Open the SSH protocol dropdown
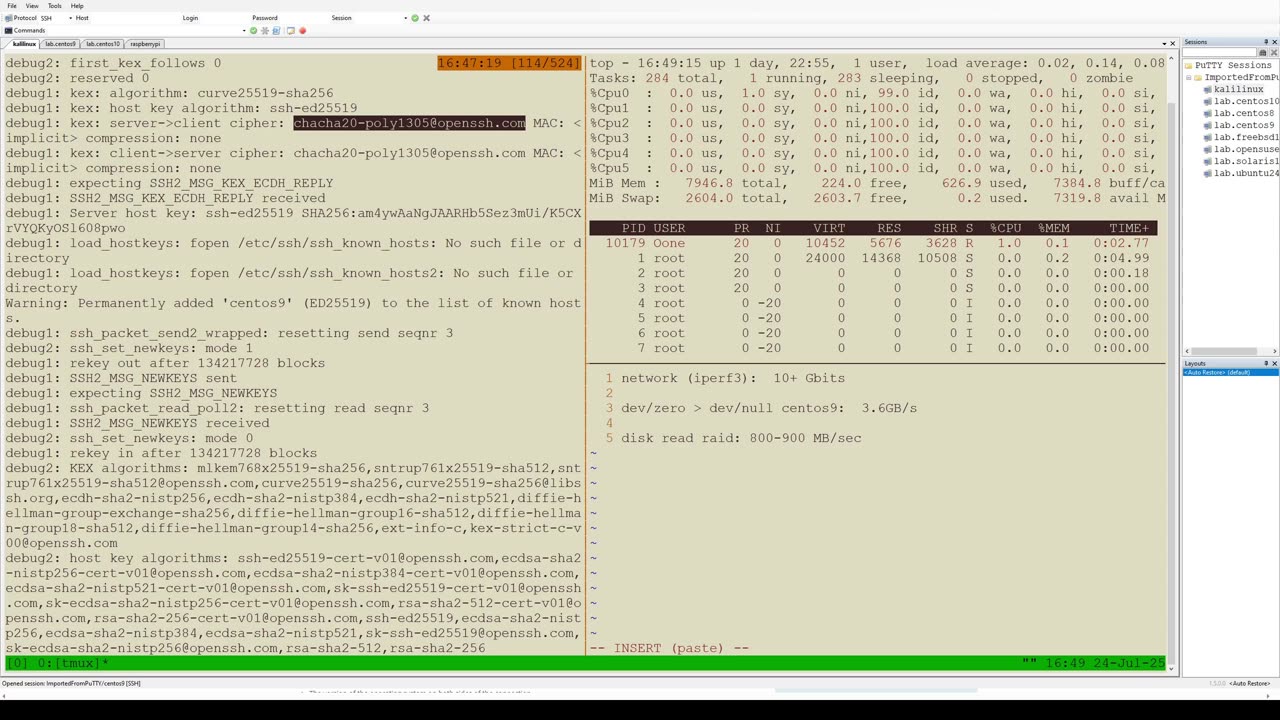Screen dimensions: 1280x720 tap(71, 18)
